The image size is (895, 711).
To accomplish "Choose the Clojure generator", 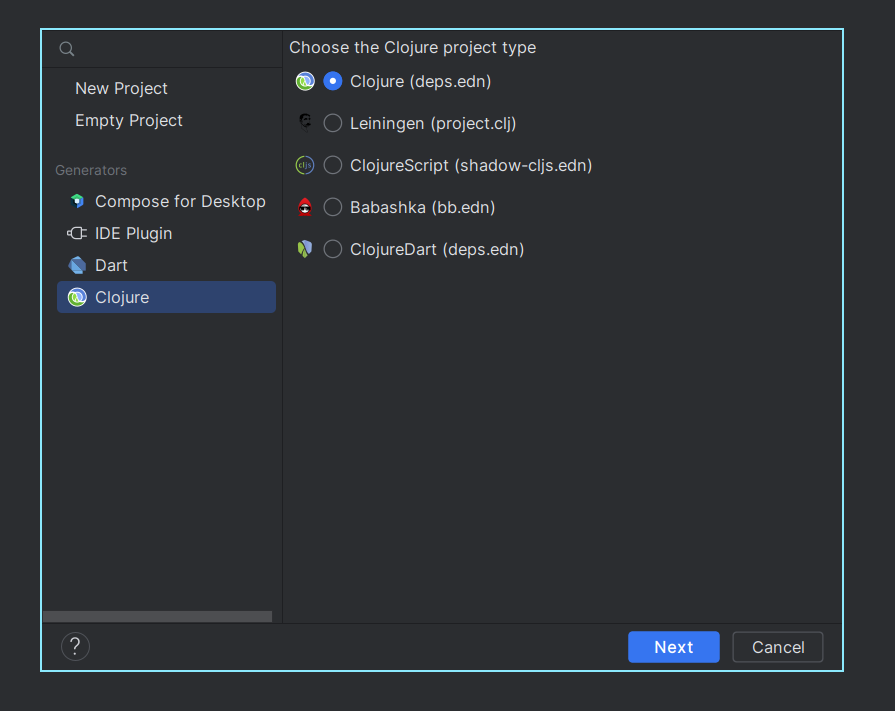I will coord(166,297).
